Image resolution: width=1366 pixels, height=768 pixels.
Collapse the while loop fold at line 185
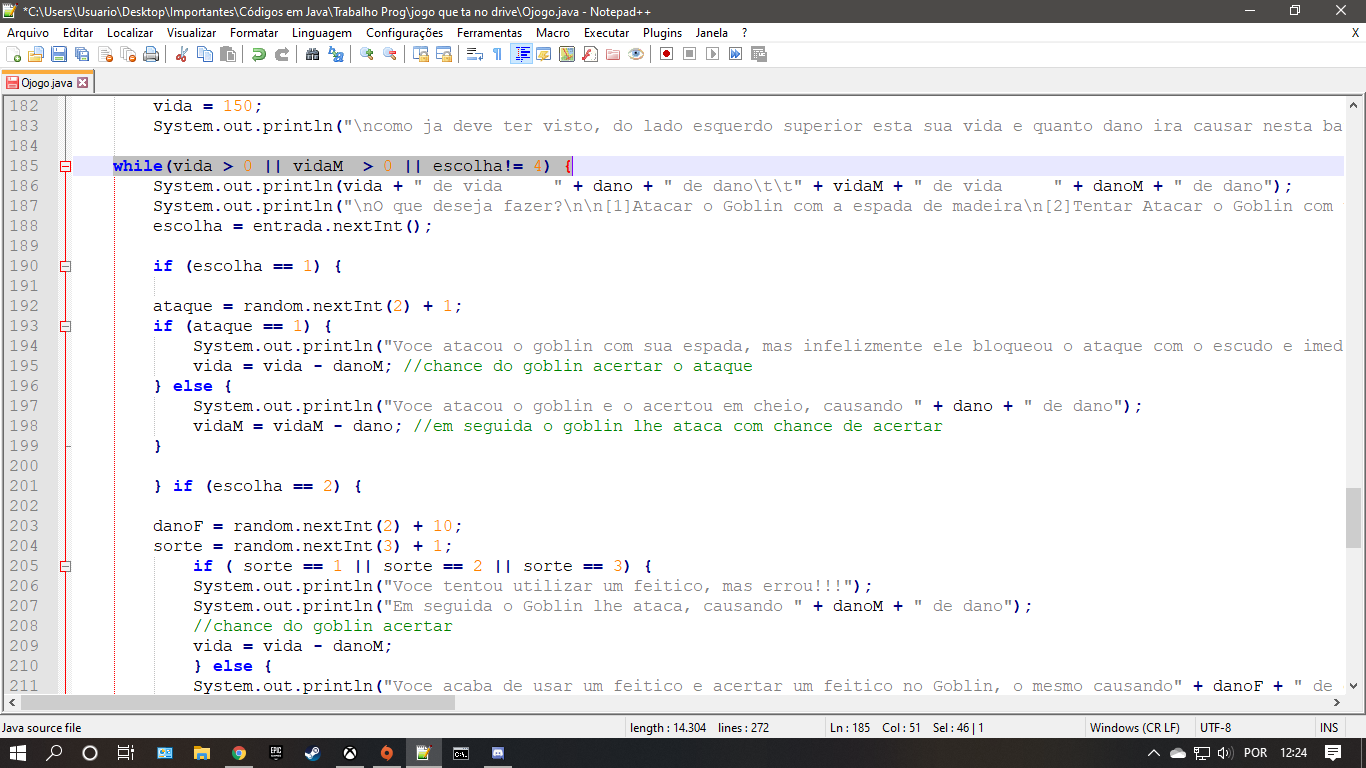click(66, 166)
